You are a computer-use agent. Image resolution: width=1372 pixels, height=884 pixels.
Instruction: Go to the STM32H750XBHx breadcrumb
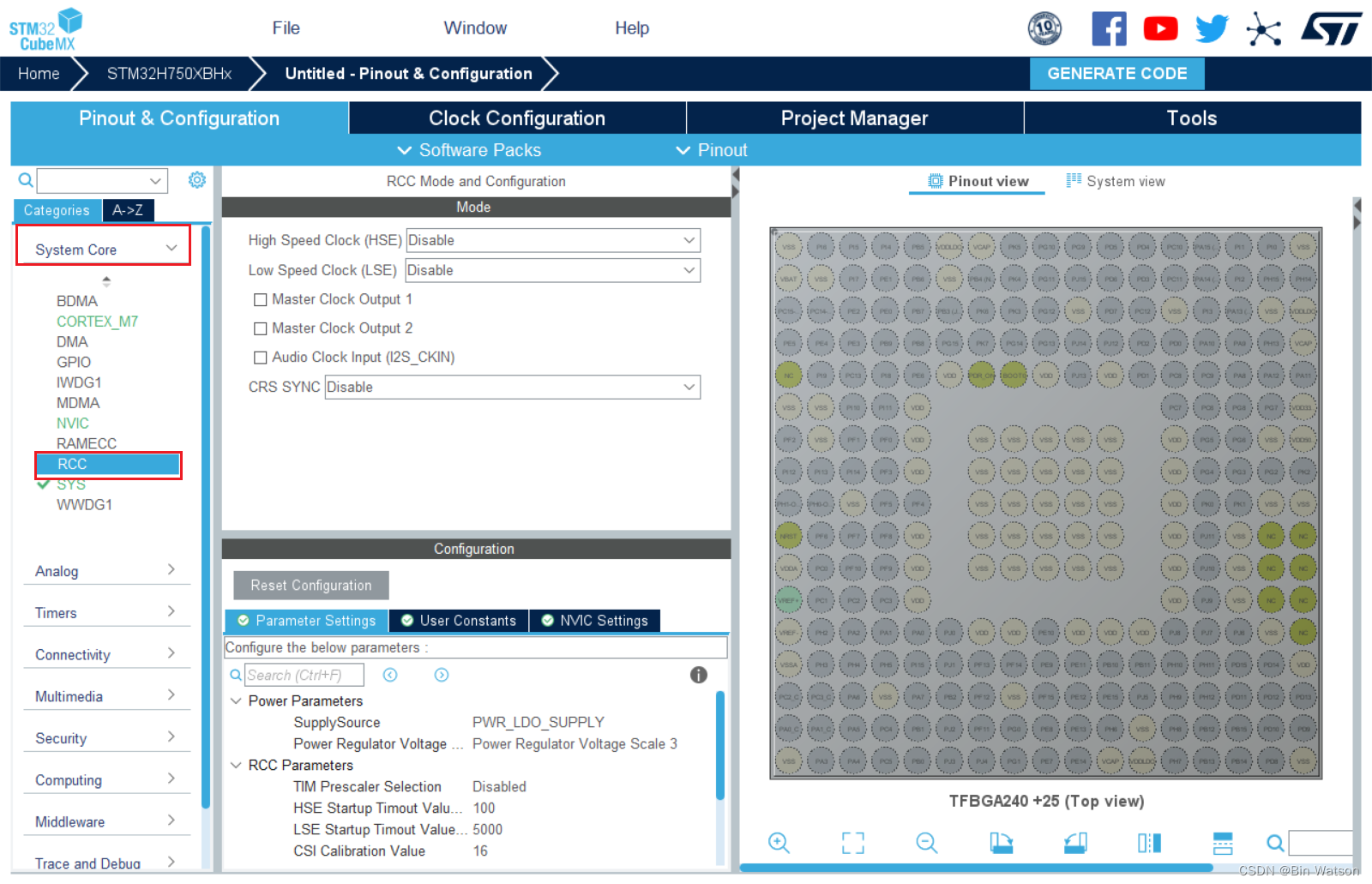tap(169, 74)
